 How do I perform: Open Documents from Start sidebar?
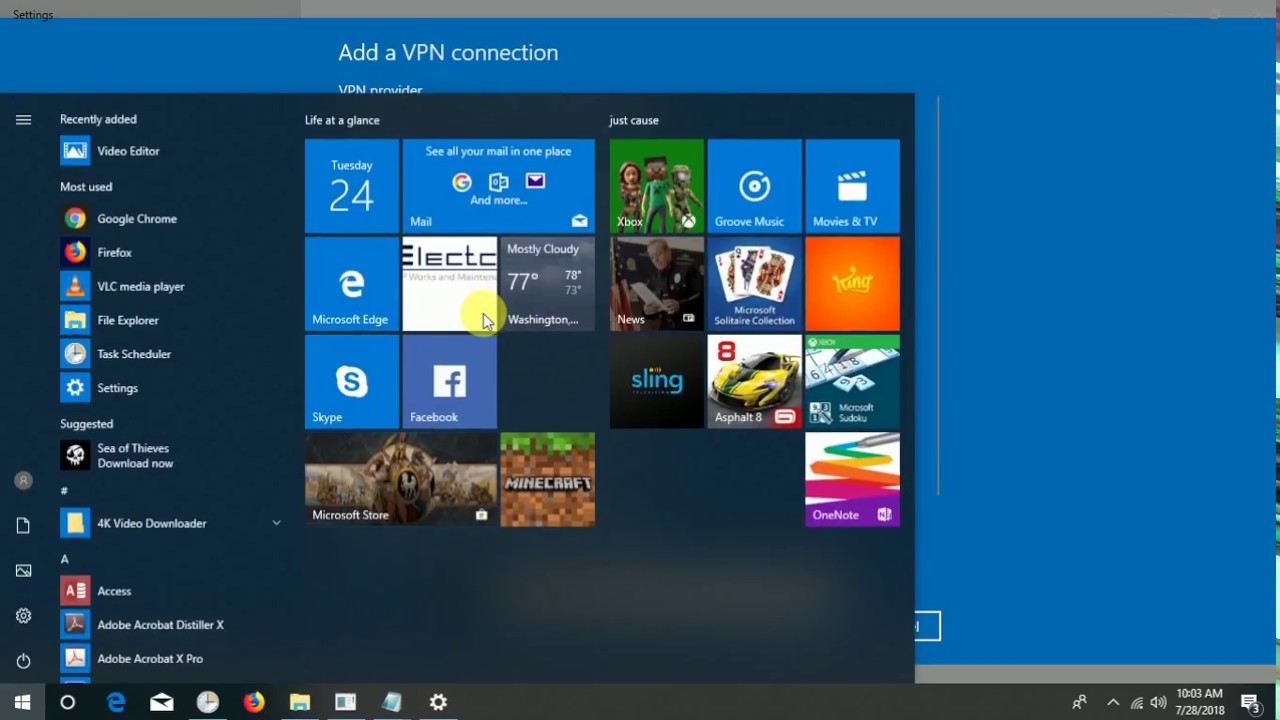tap(23, 526)
